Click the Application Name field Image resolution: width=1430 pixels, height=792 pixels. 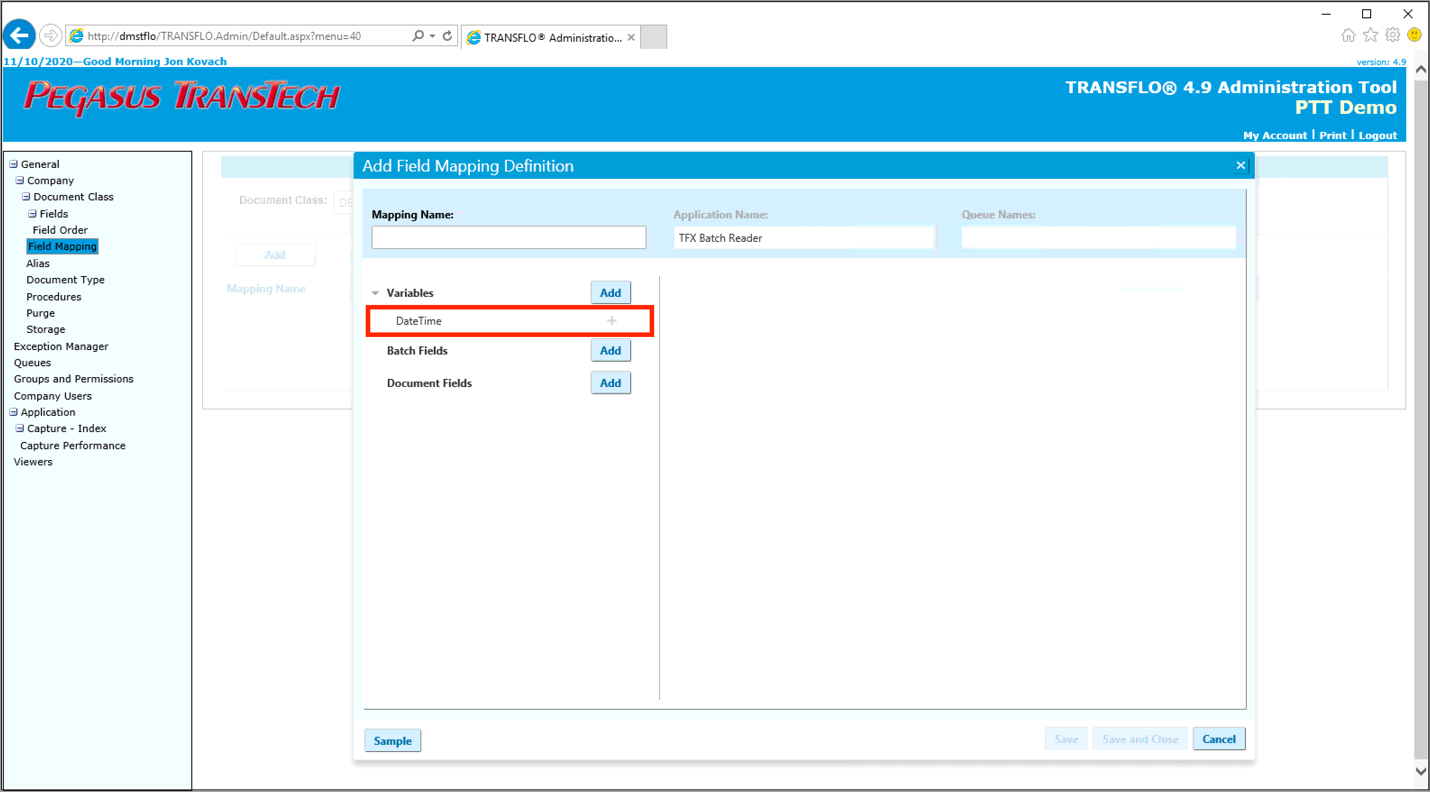[804, 238]
